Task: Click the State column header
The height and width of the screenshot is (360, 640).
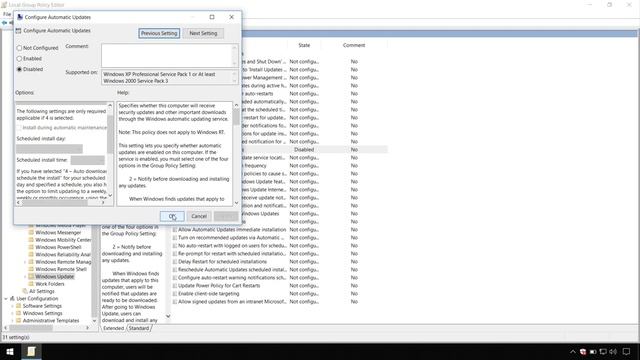Action: click(x=304, y=45)
